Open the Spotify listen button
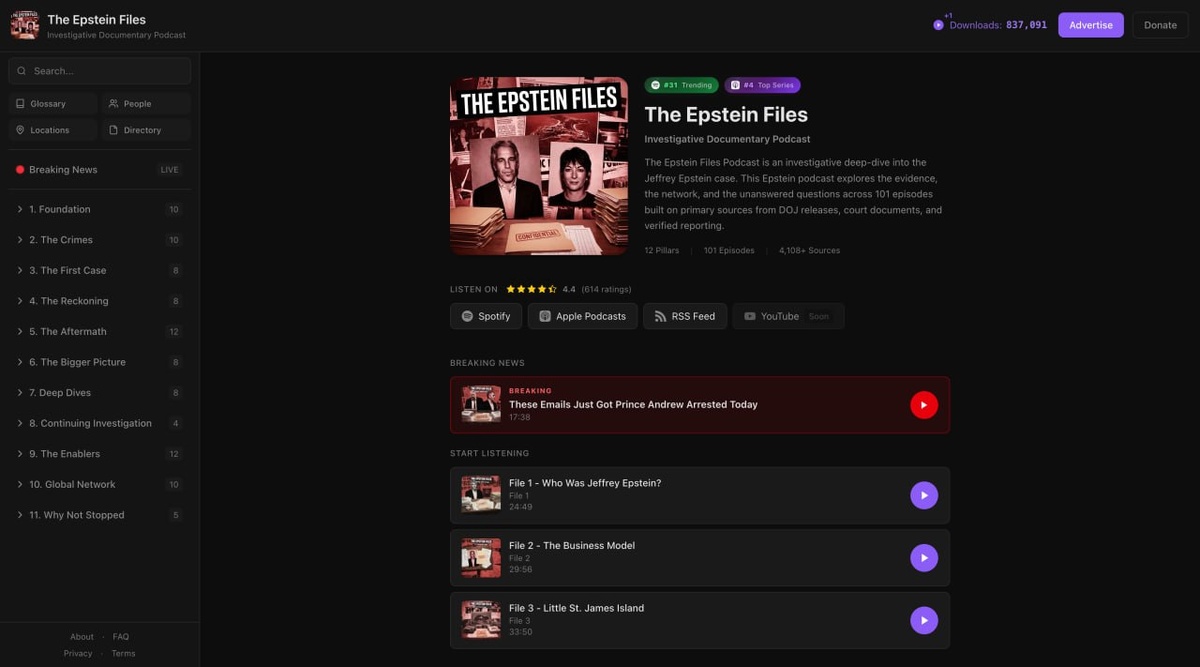 click(x=486, y=316)
